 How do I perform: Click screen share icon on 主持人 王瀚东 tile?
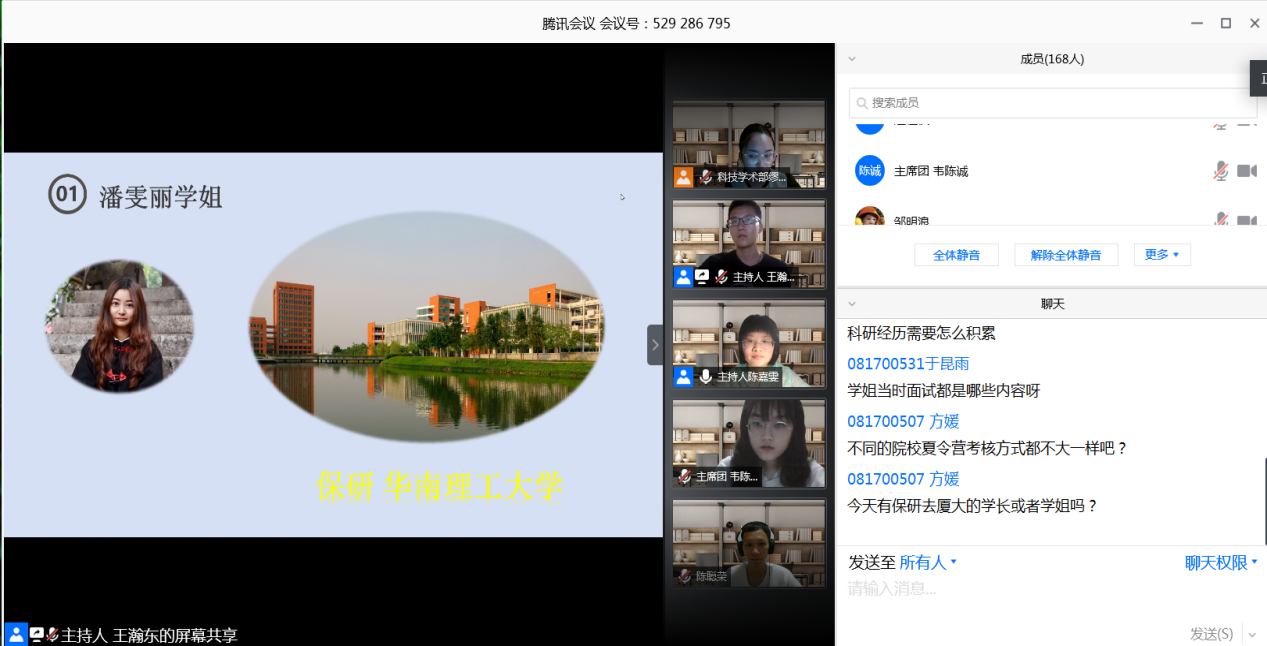point(702,277)
